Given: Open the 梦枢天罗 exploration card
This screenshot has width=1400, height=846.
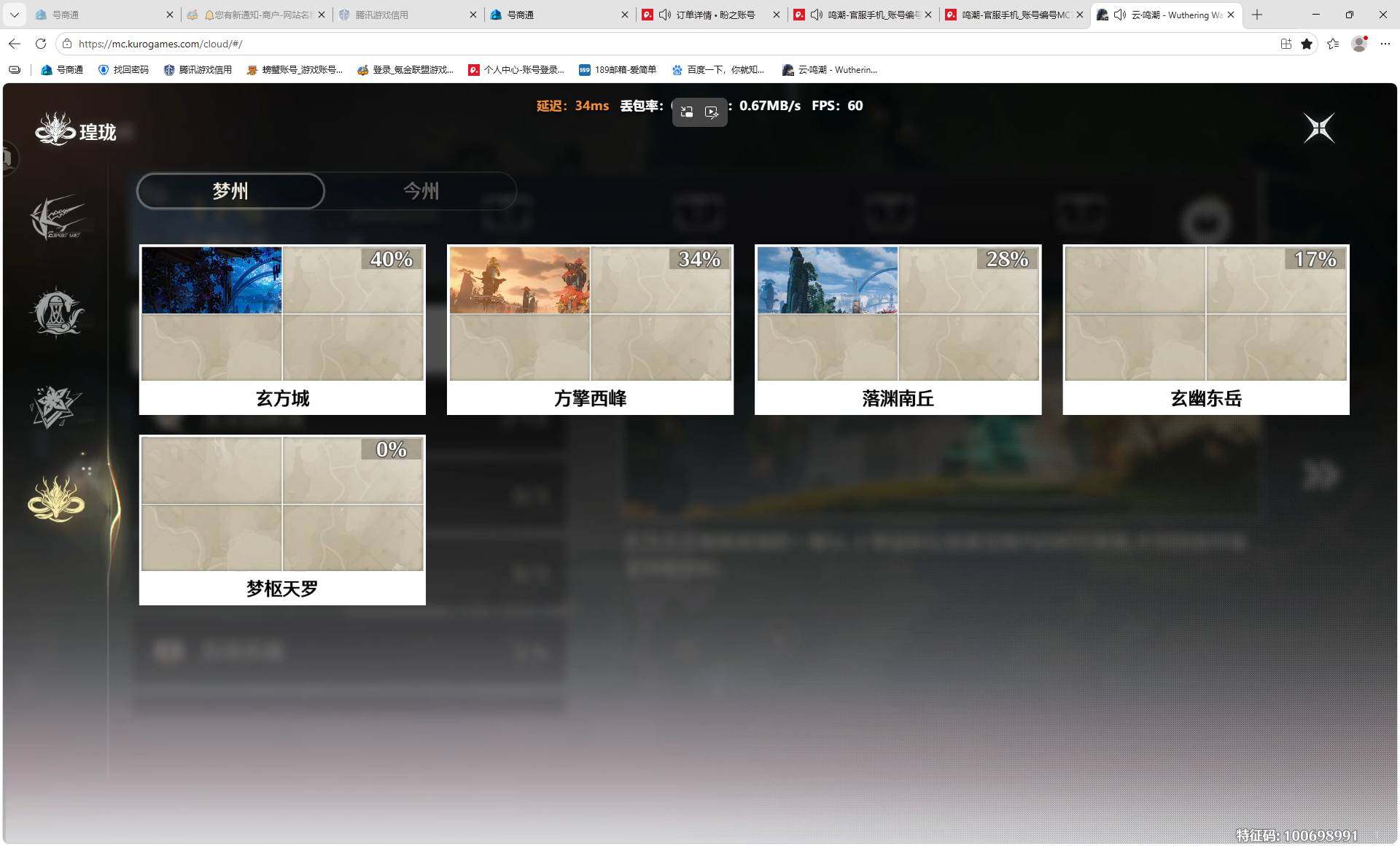Looking at the screenshot, I should click(282, 520).
